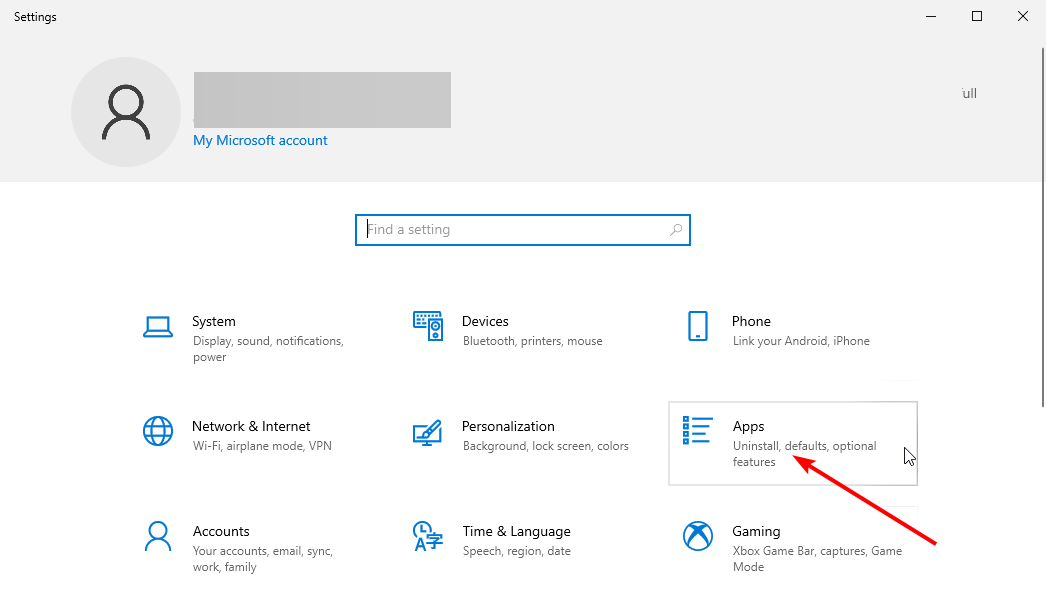Select the Accounts person icon
The width and height of the screenshot is (1046, 599).
tap(158, 536)
